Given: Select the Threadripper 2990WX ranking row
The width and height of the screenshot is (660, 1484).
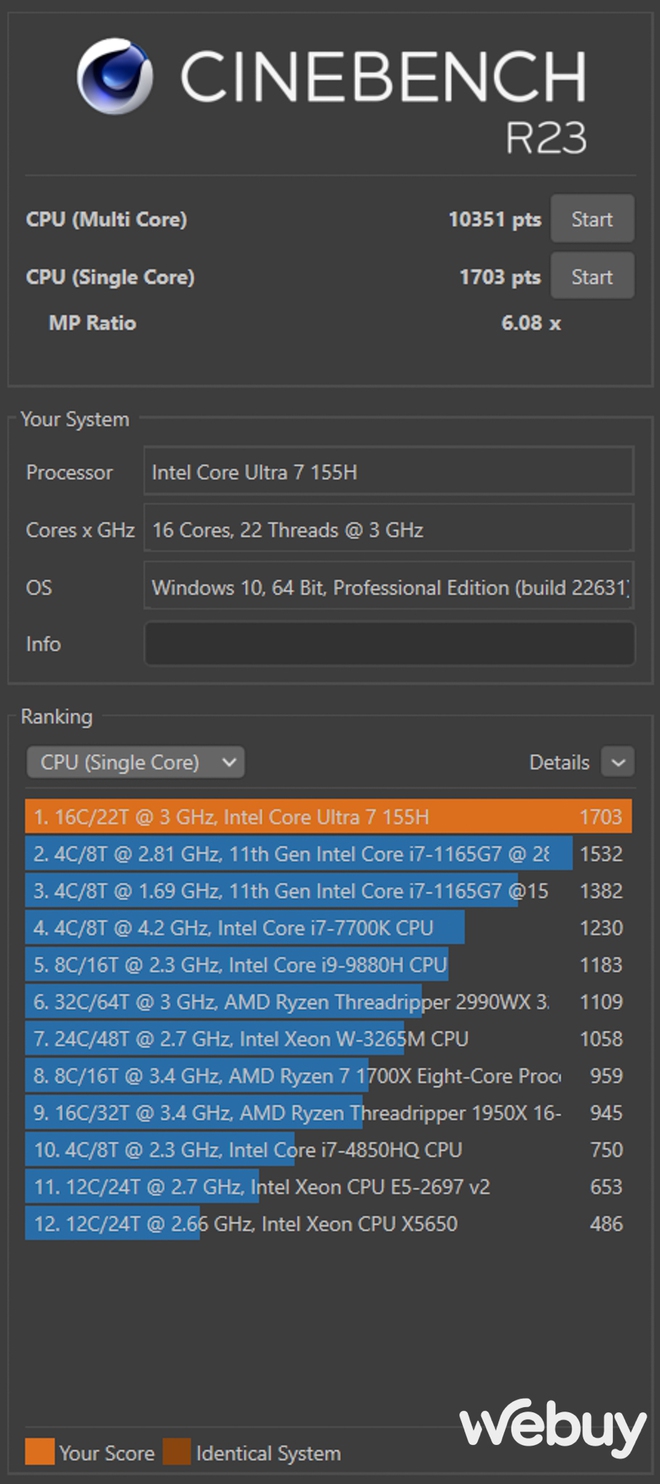Looking at the screenshot, I should click(328, 1002).
